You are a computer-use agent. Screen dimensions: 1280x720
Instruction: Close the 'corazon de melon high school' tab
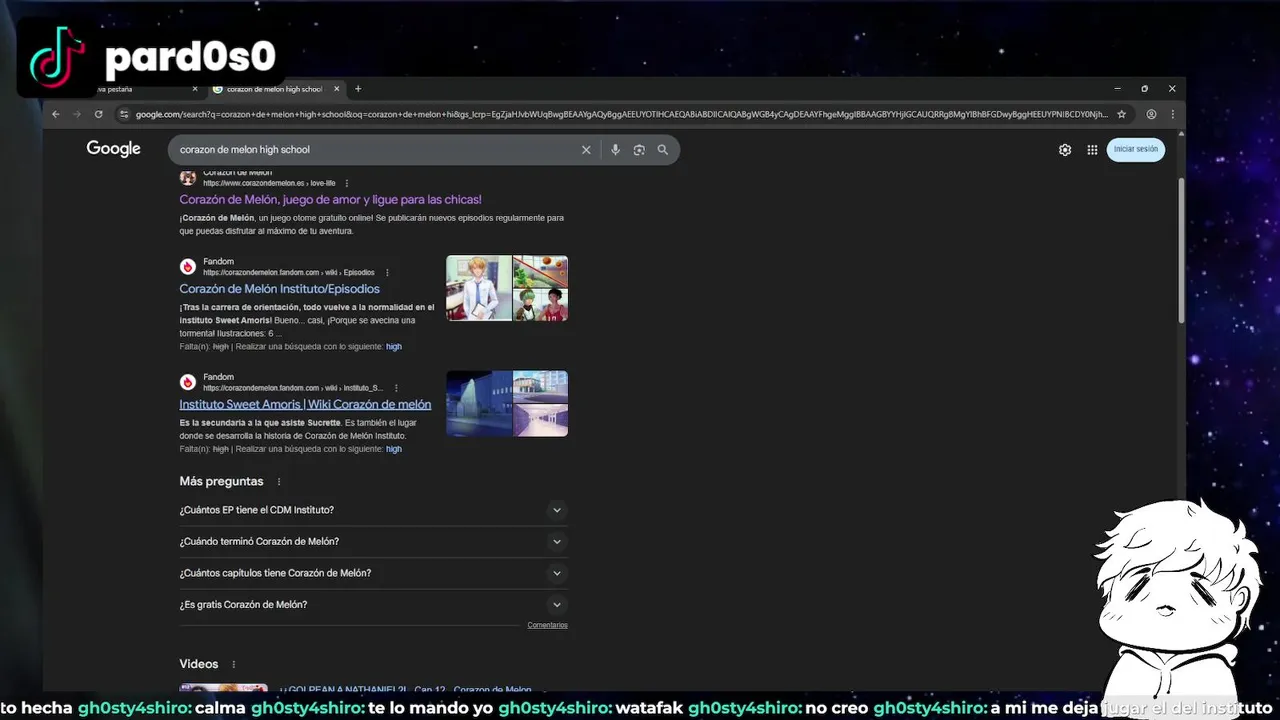click(337, 89)
